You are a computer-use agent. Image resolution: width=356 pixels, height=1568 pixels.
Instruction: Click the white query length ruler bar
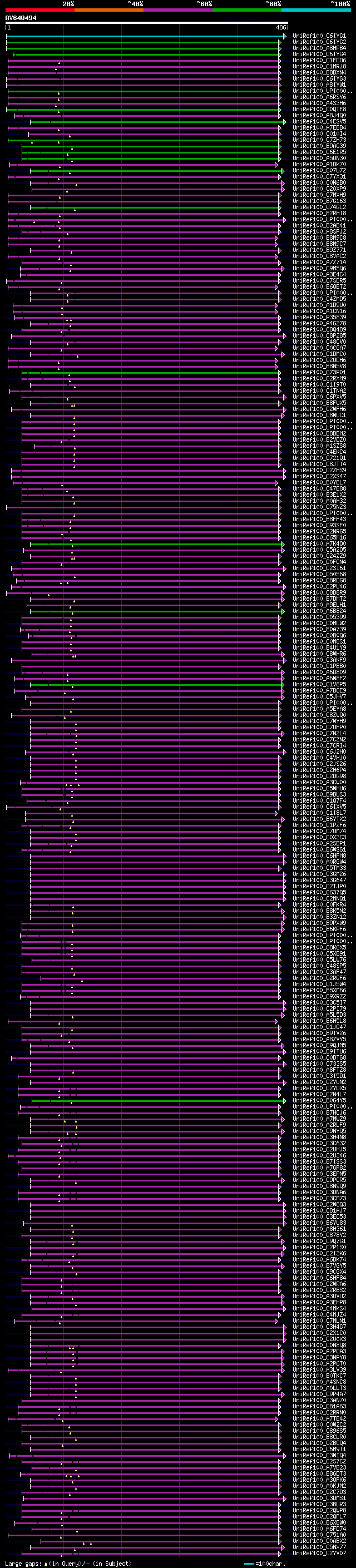[146, 23]
